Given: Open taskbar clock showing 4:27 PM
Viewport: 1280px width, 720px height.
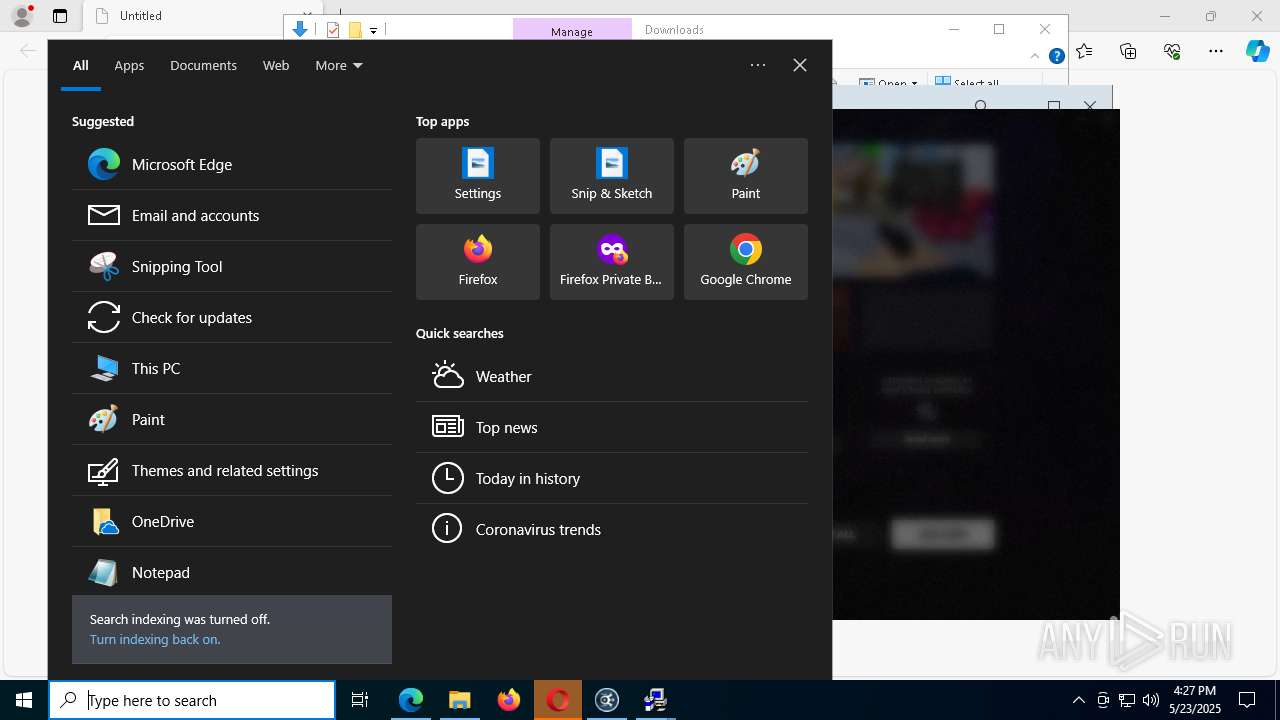Looking at the screenshot, I should tap(1194, 700).
